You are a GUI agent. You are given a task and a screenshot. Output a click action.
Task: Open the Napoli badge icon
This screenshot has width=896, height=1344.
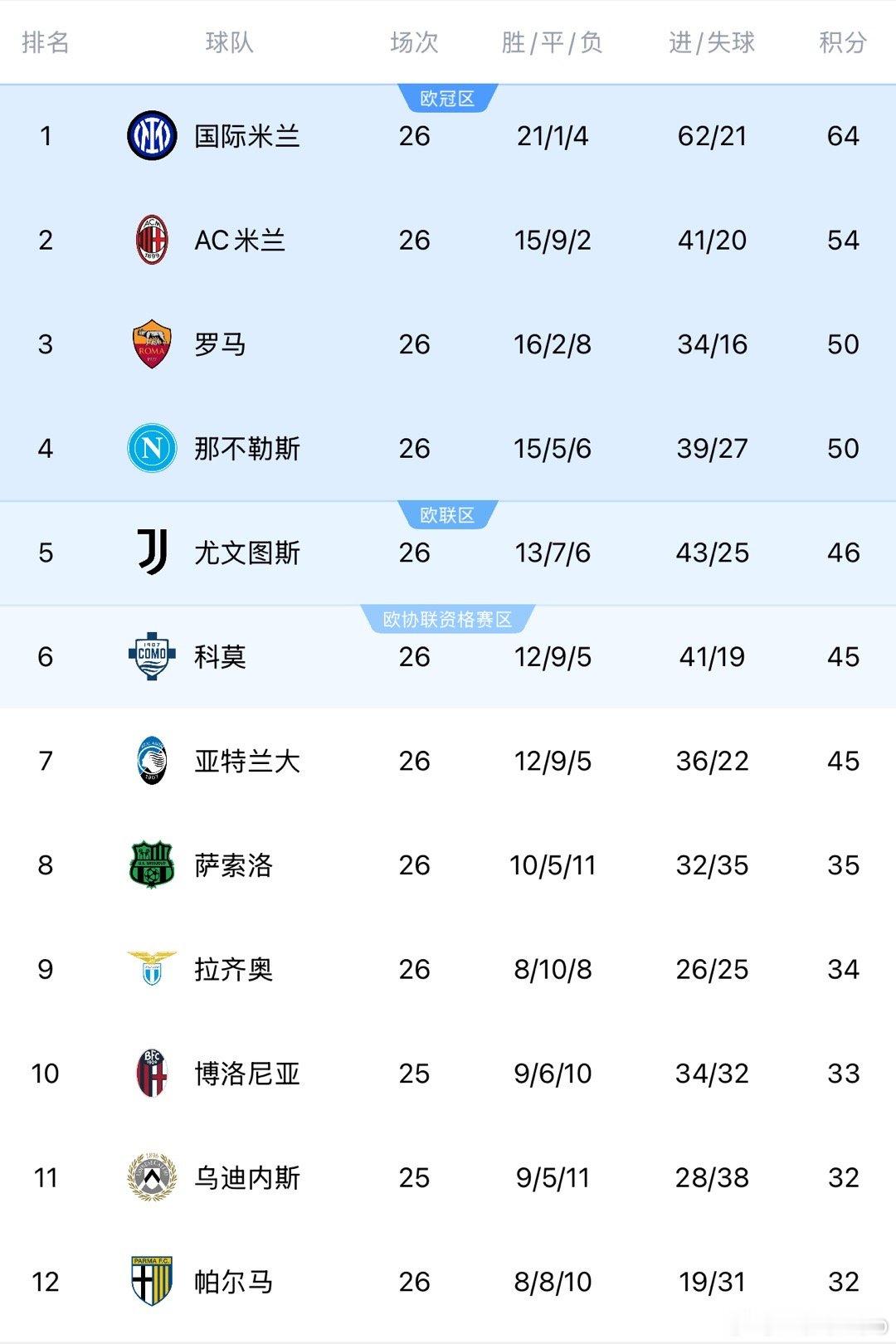click(x=152, y=448)
